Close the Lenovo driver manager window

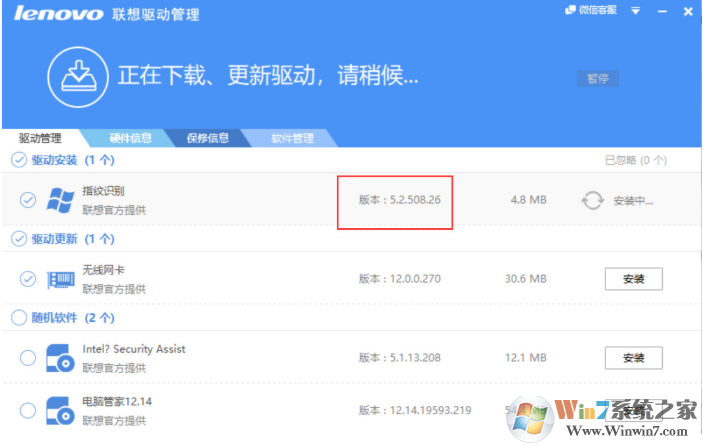[688, 11]
